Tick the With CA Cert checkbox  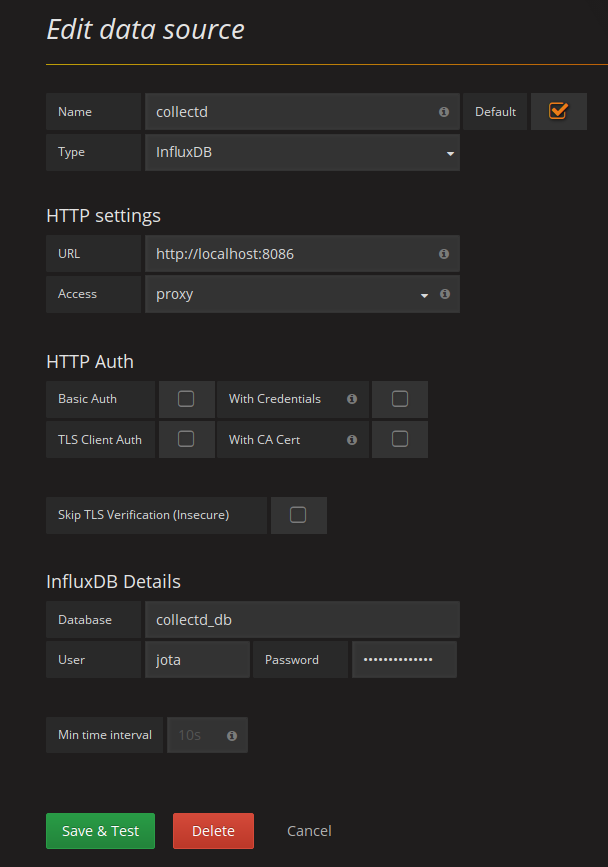click(x=400, y=439)
